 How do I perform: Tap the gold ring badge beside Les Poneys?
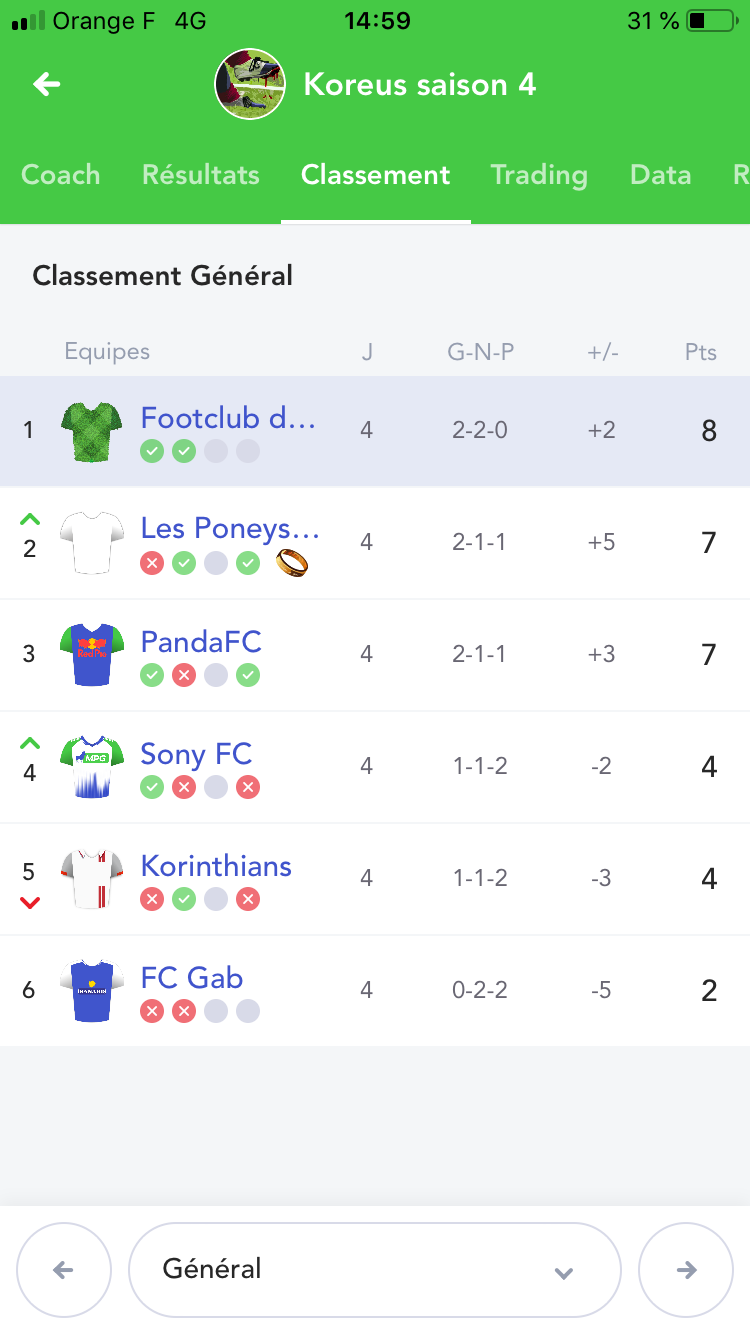click(x=291, y=563)
